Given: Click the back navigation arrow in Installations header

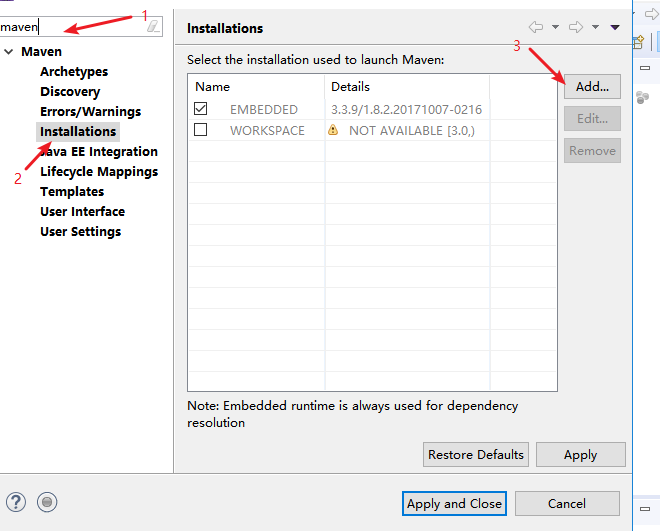Looking at the screenshot, I should click(536, 27).
